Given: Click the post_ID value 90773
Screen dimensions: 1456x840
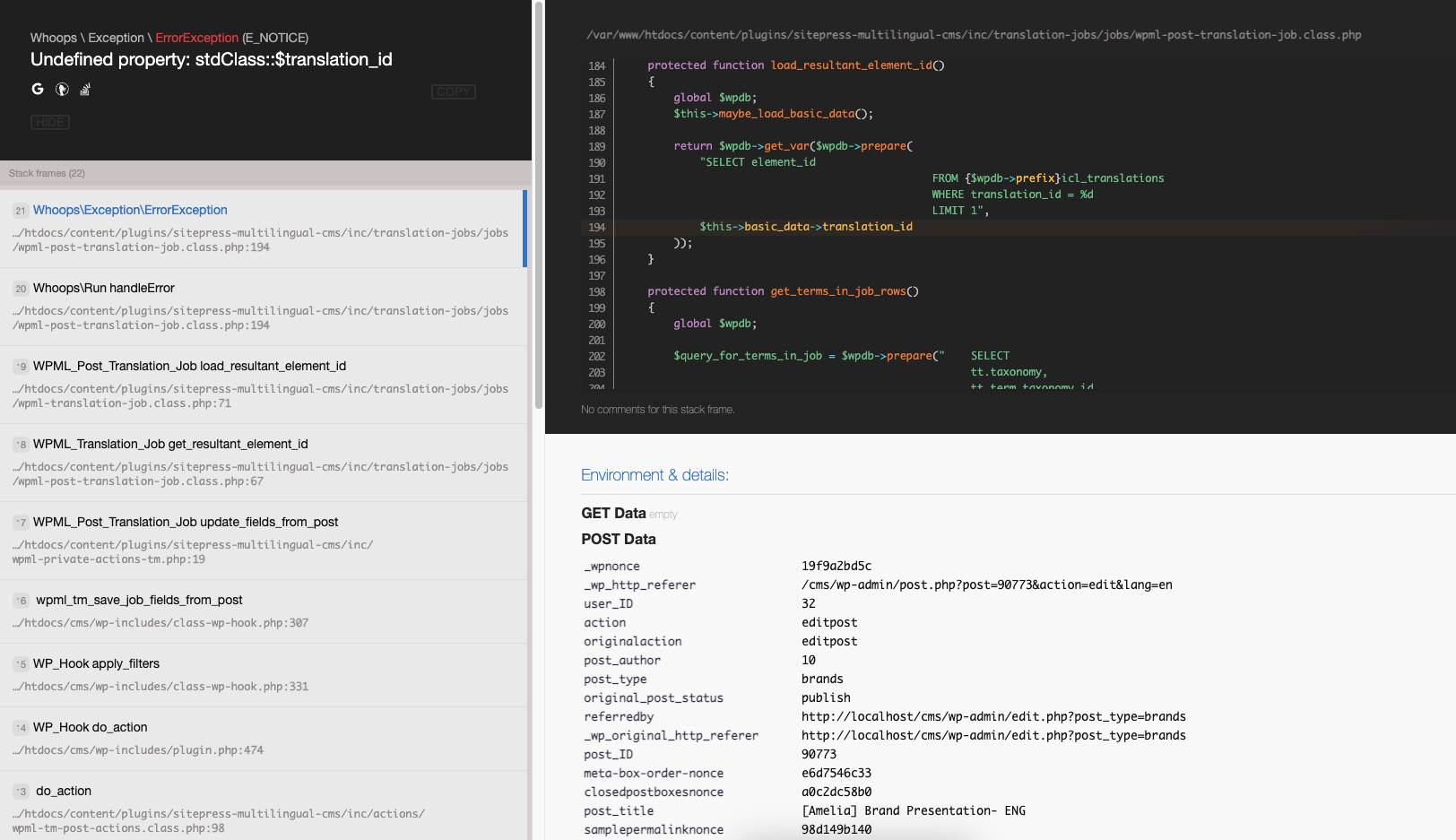Looking at the screenshot, I should (x=819, y=754).
